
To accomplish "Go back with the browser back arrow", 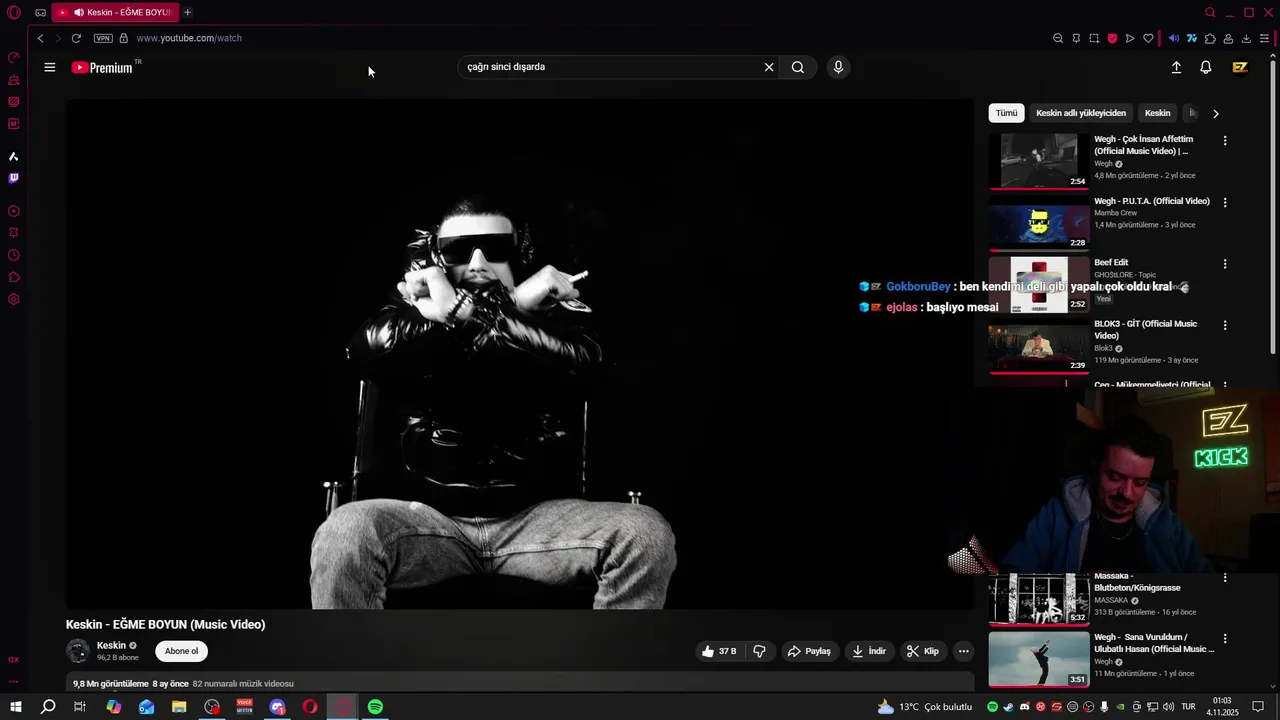I will pos(40,38).
